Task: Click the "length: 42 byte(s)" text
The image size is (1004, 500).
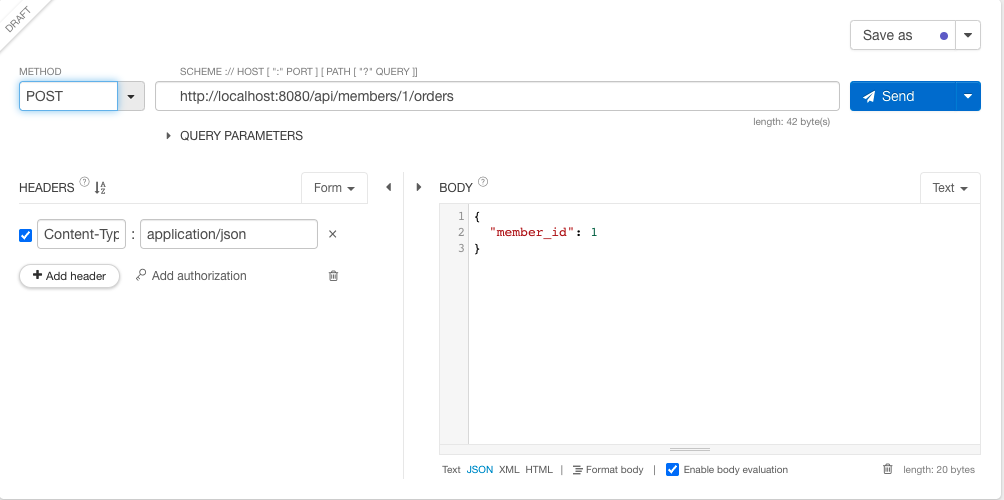Action: (791, 122)
